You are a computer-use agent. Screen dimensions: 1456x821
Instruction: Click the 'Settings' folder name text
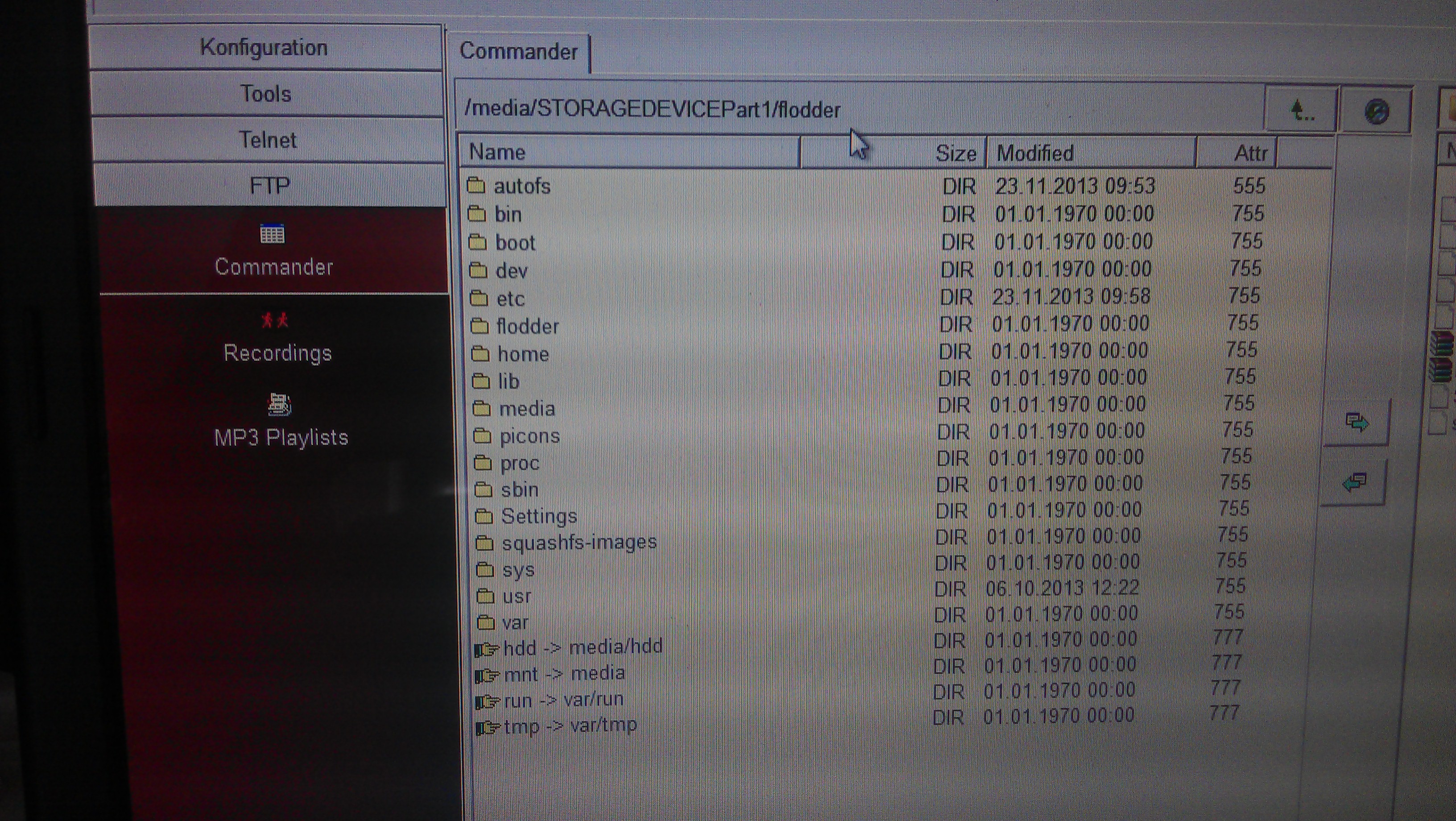coord(539,516)
